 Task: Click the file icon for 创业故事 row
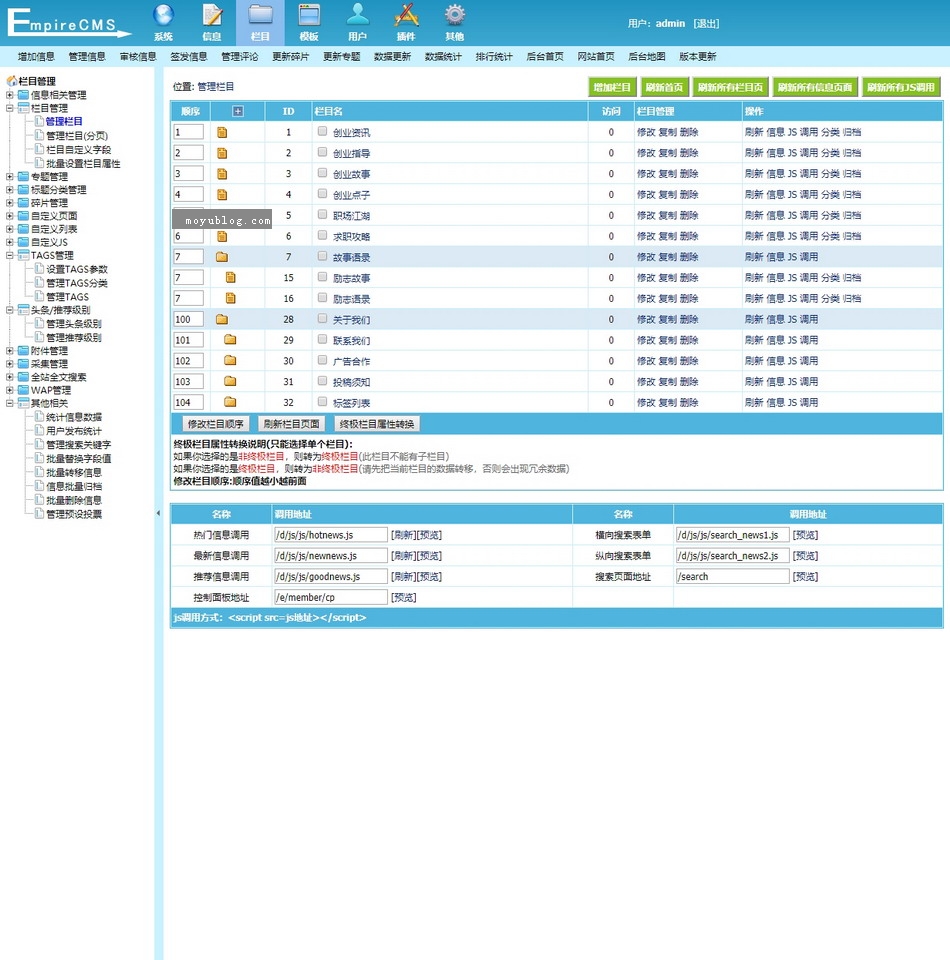pos(222,174)
